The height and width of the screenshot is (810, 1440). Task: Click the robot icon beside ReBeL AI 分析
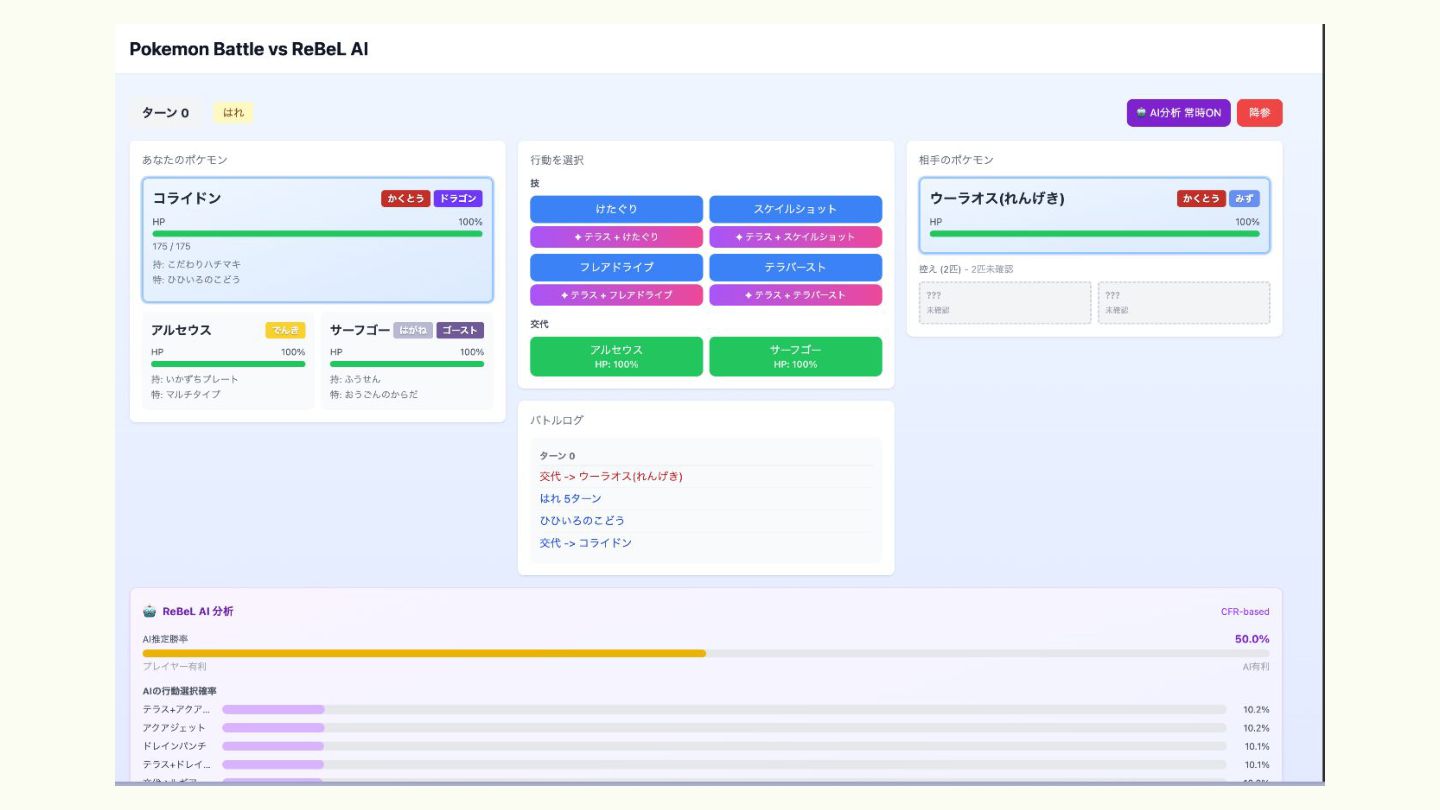[150, 611]
